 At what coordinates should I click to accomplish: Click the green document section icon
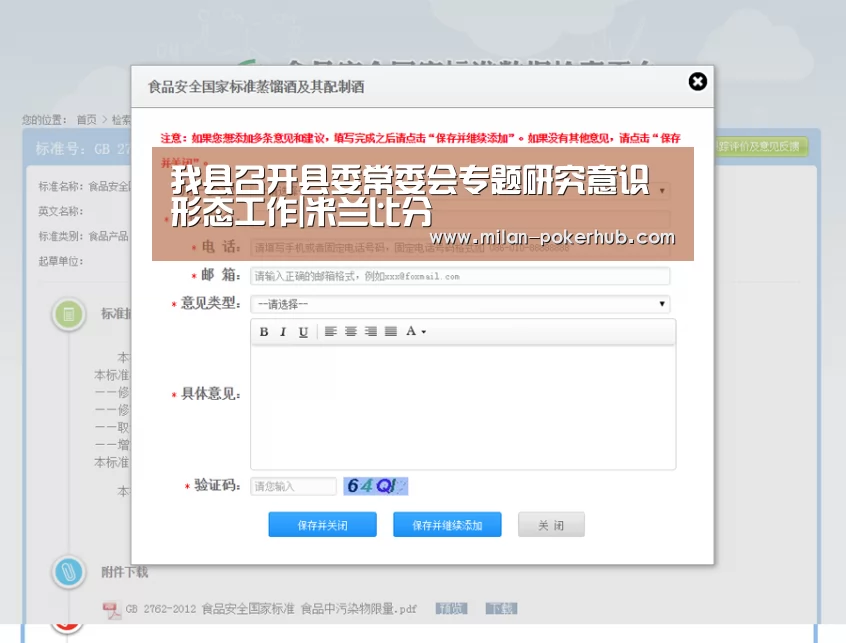point(69,314)
